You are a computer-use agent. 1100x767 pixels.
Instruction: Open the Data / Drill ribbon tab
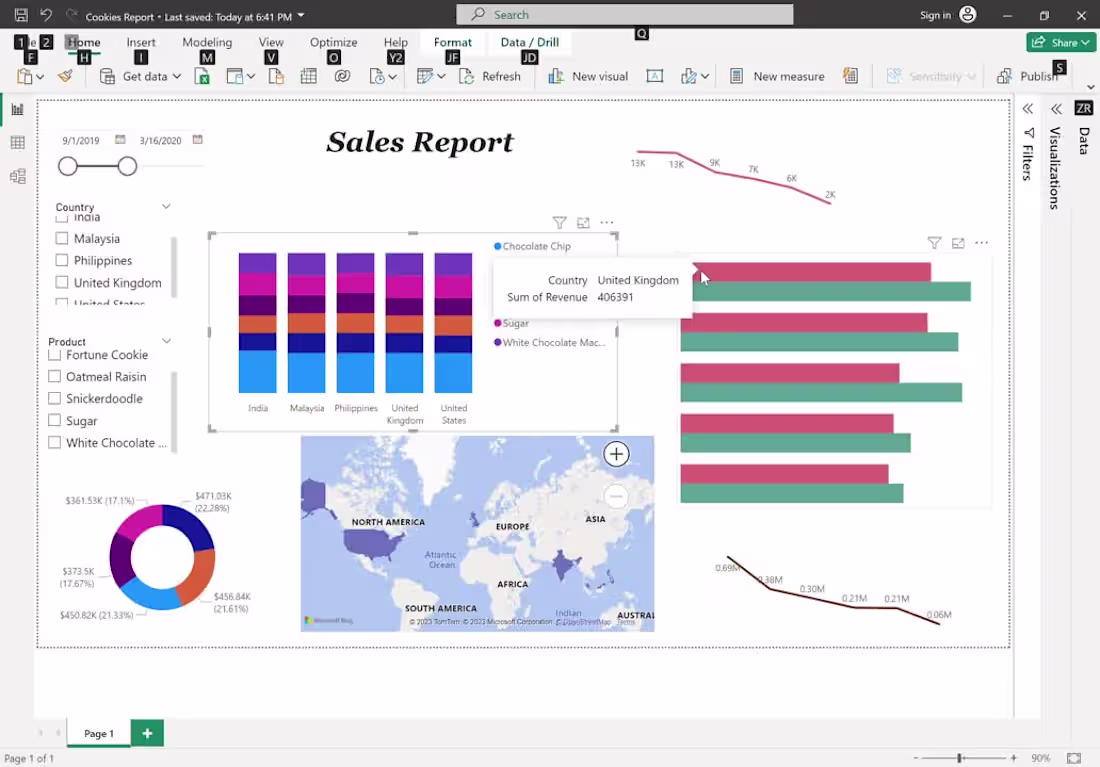(x=530, y=42)
